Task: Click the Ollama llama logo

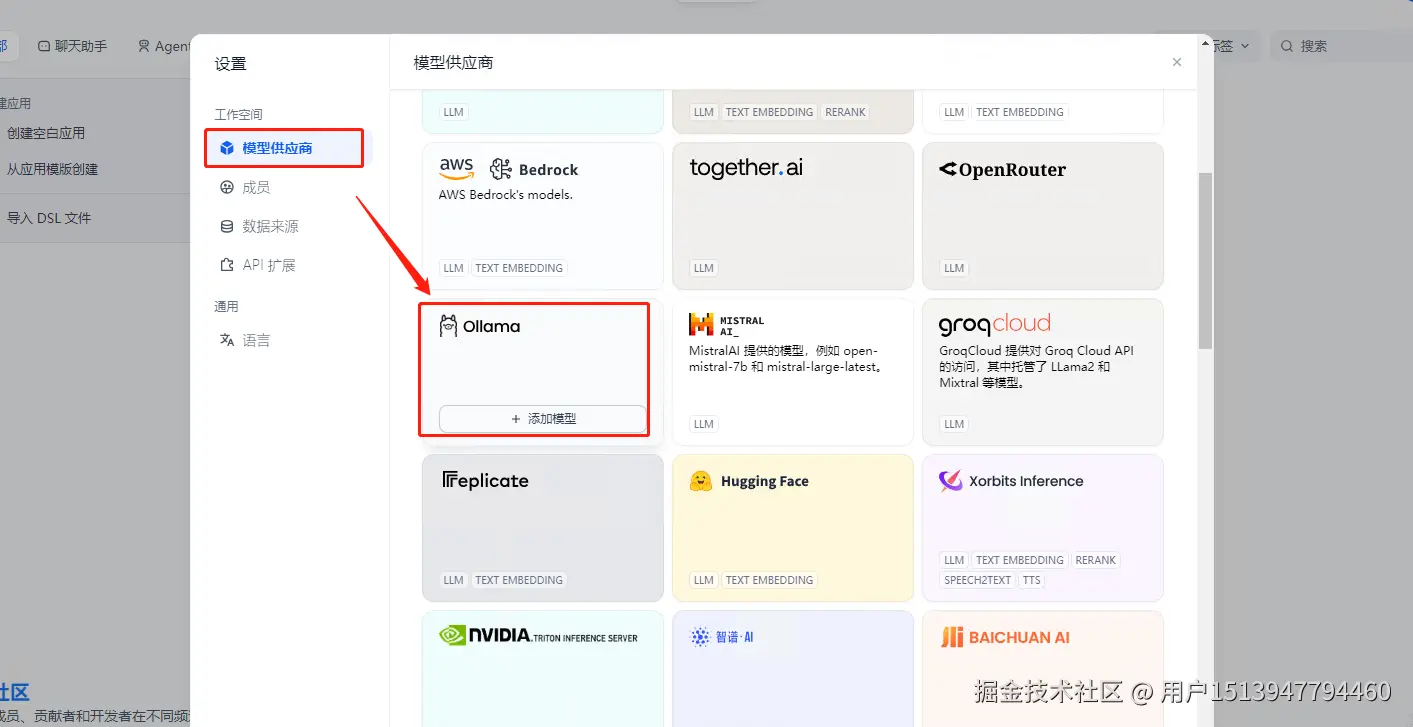Action: click(x=449, y=326)
